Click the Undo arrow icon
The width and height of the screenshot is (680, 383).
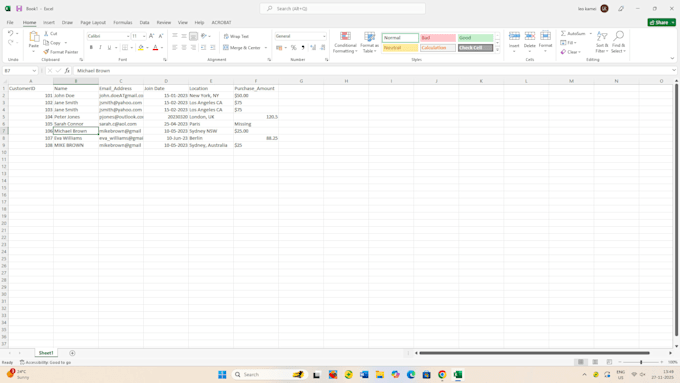(10, 33)
